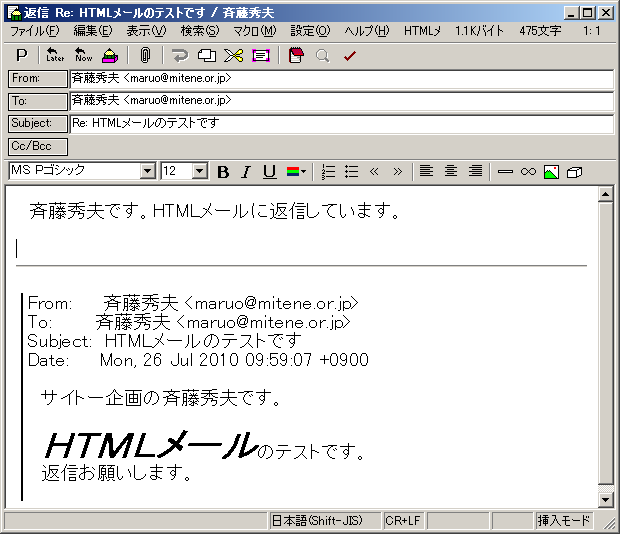Align text left
620x534 pixels.
pos(426,171)
